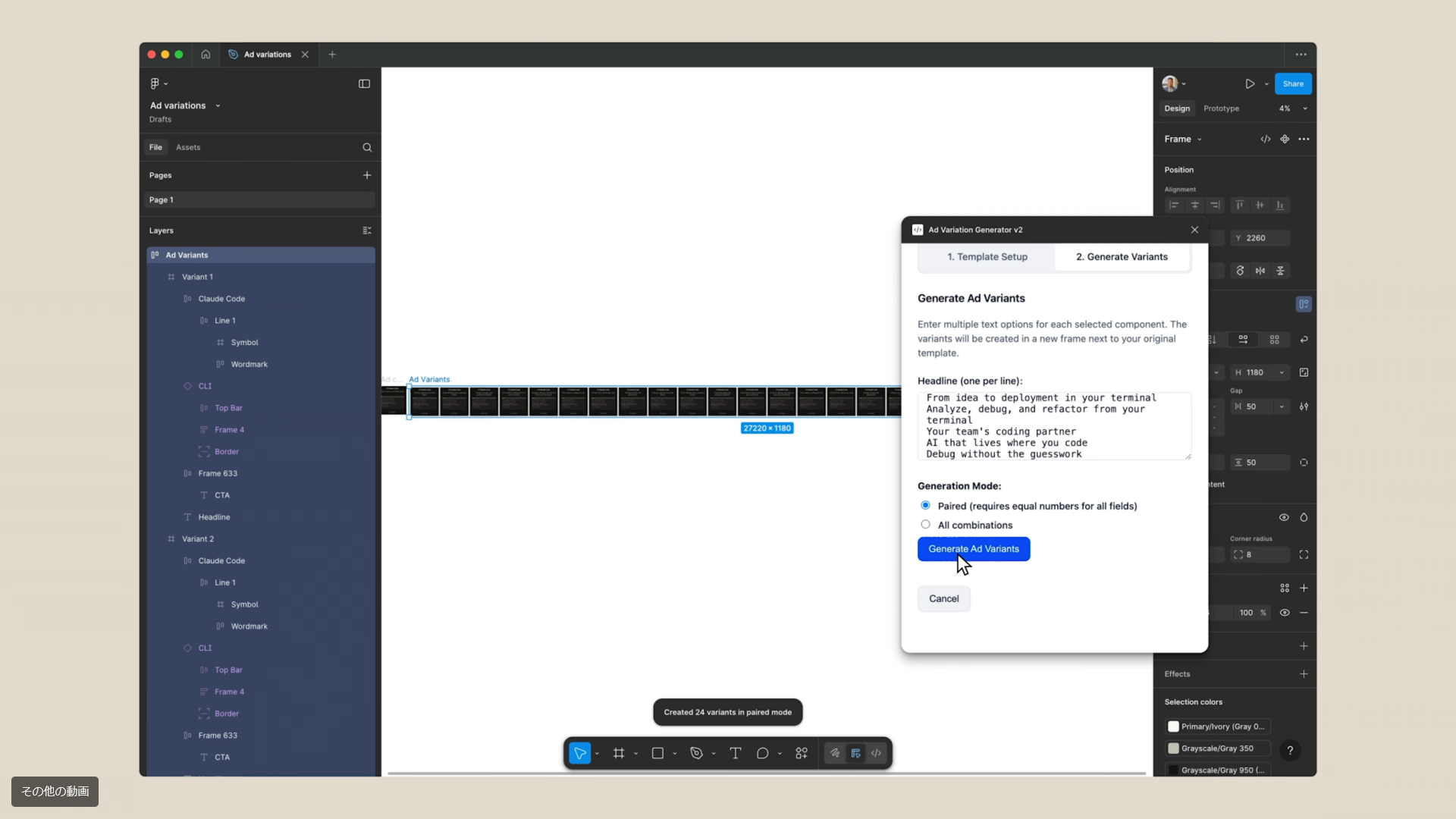Toggle the sidebar collapse icon
The image size is (1456, 819).
pos(364,83)
